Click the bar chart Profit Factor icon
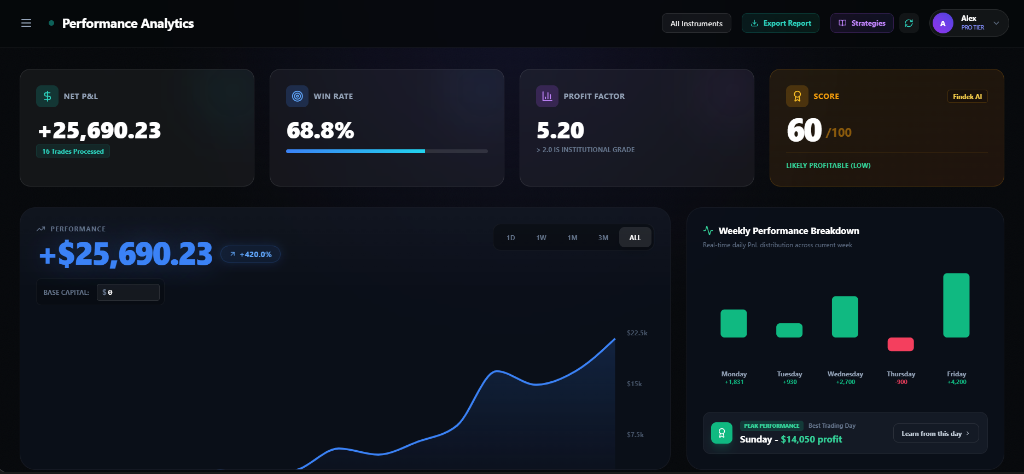 (x=547, y=96)
